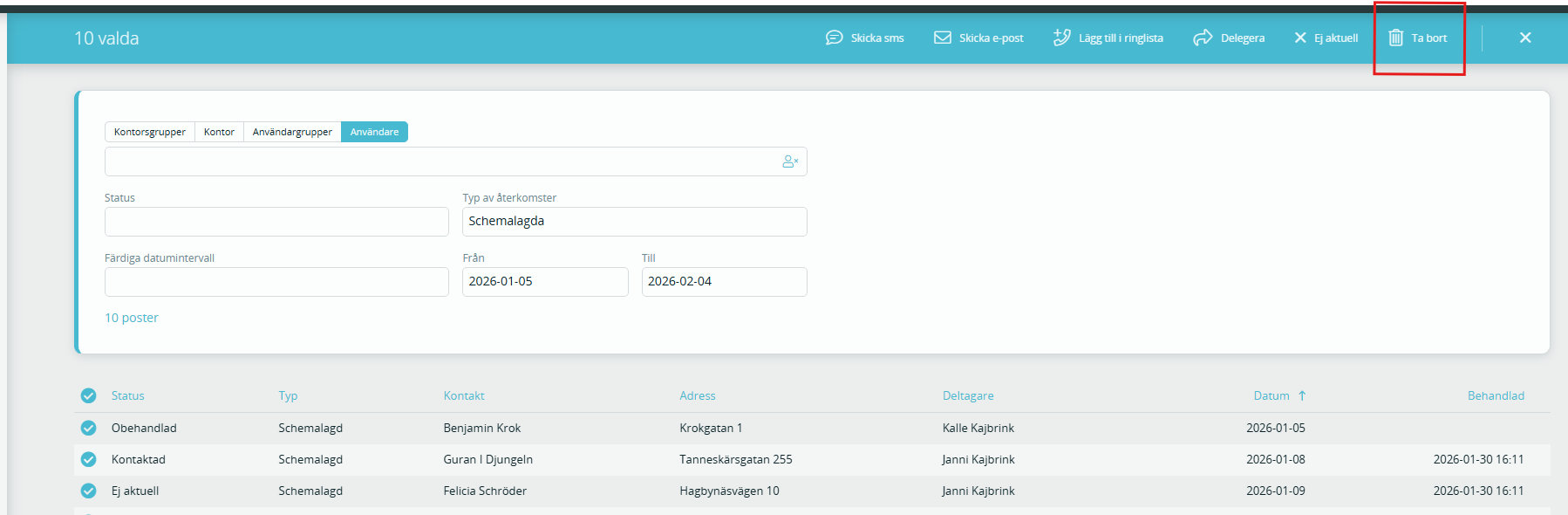Click the Skicka e-post envelope icon
The height and width of the screenshot is (515, 1568).
(x=943, y=38)
